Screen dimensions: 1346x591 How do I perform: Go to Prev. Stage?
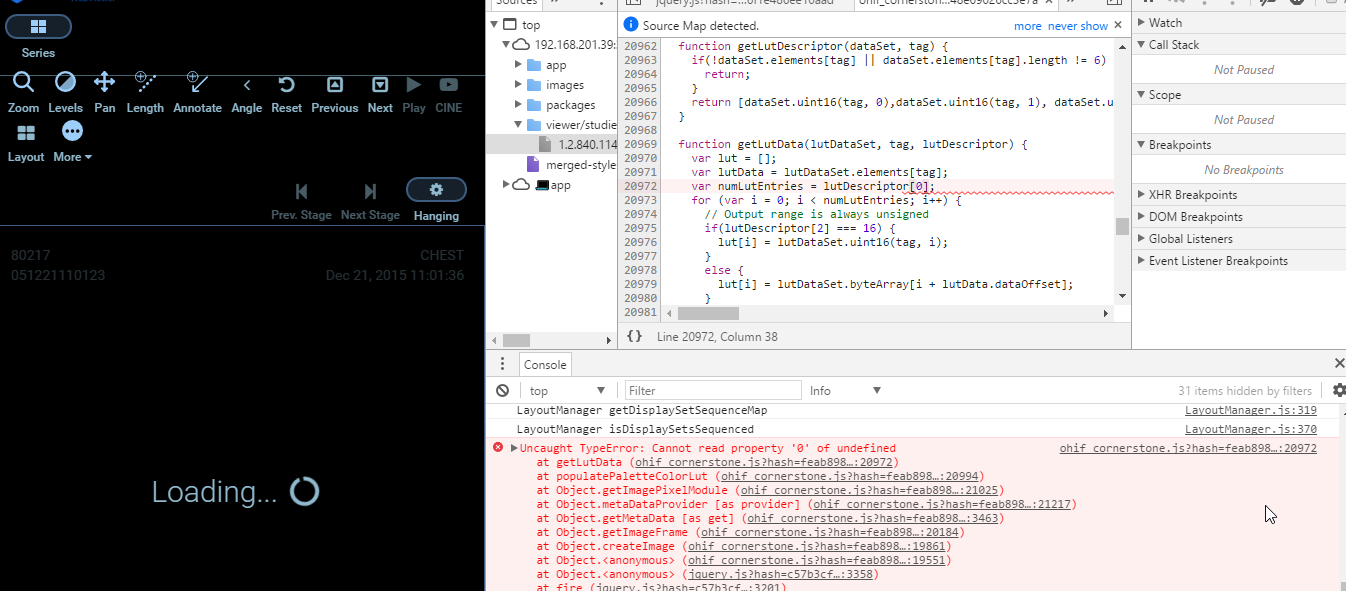pyautogui.click(x=301, y=201)
